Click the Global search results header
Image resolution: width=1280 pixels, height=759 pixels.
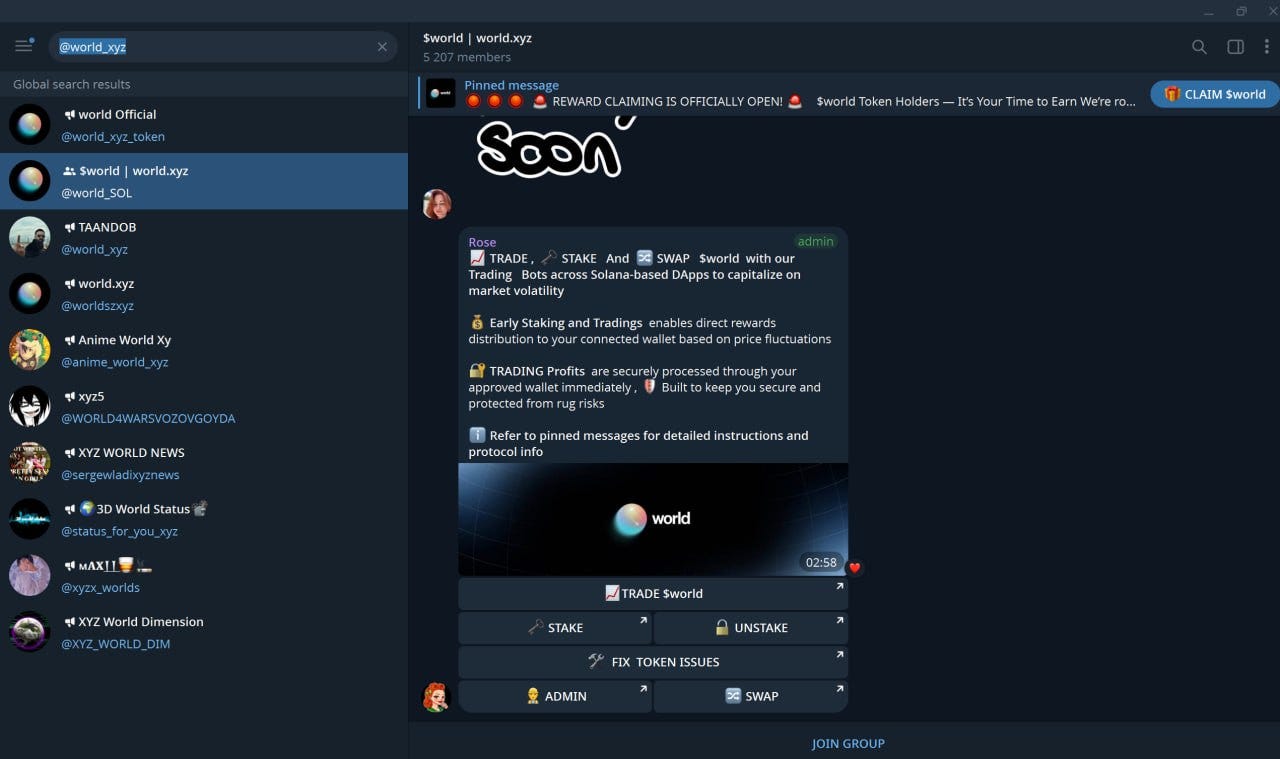point(72,84)
